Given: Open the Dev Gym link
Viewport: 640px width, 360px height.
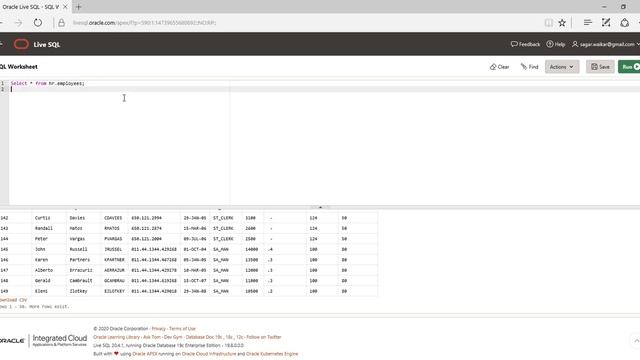Looking at the screenshot, I should click(x=173, y=337).
